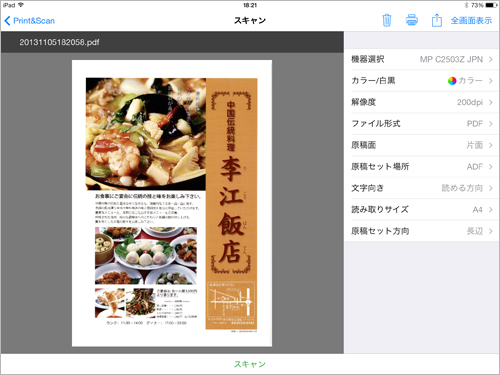
Task: Open the 文字向き text orientation setting
Action: coord(422,188)
